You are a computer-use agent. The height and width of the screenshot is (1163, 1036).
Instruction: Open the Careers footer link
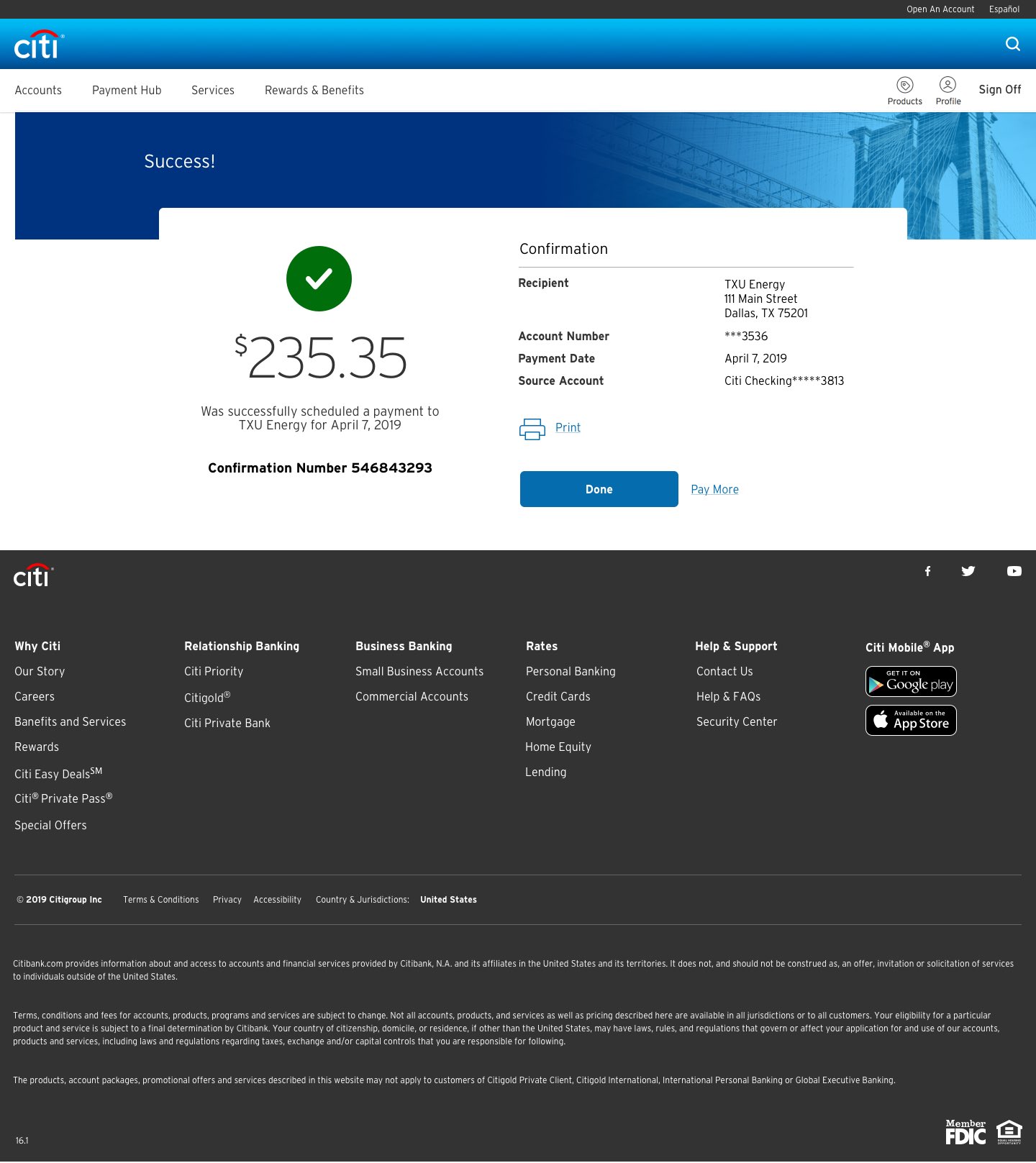click(x=35, y=697)
